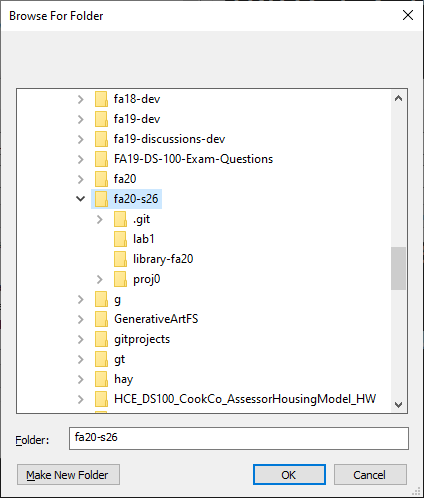Select the .git subfolder name
424x498 pixels.
click(x=141, y=219)
